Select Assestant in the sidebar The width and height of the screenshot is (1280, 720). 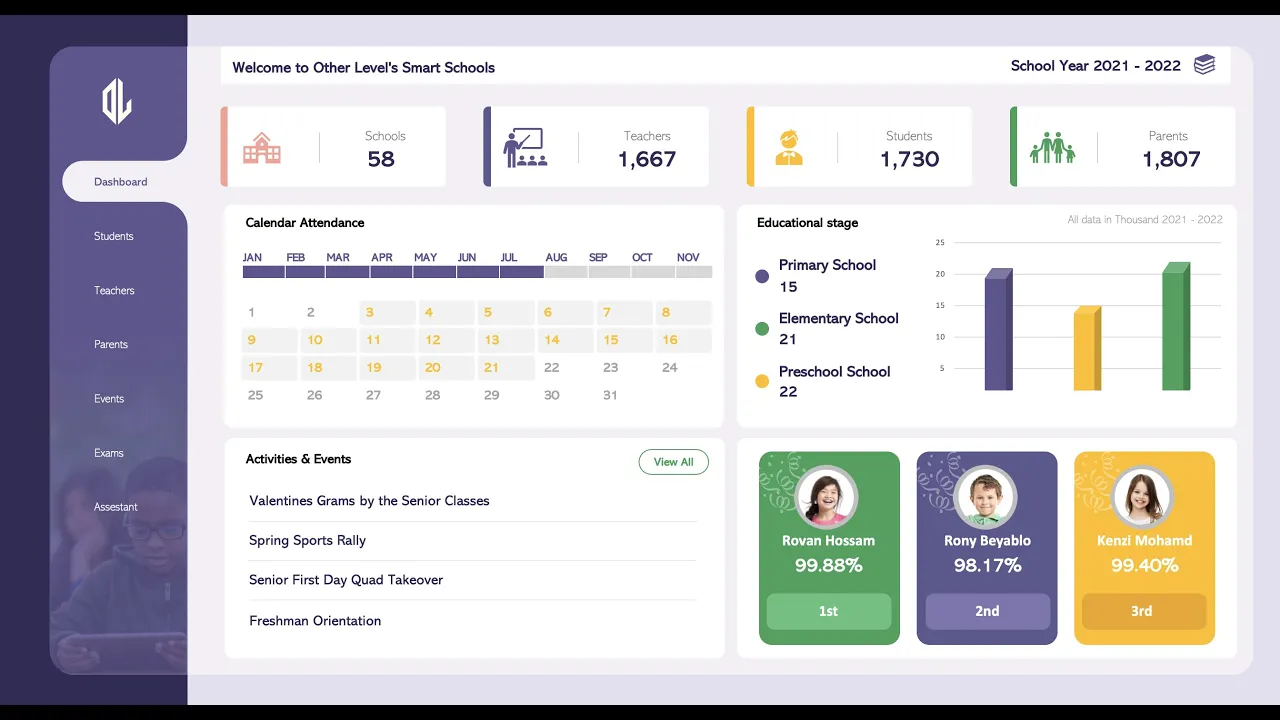tap(116, 506)
